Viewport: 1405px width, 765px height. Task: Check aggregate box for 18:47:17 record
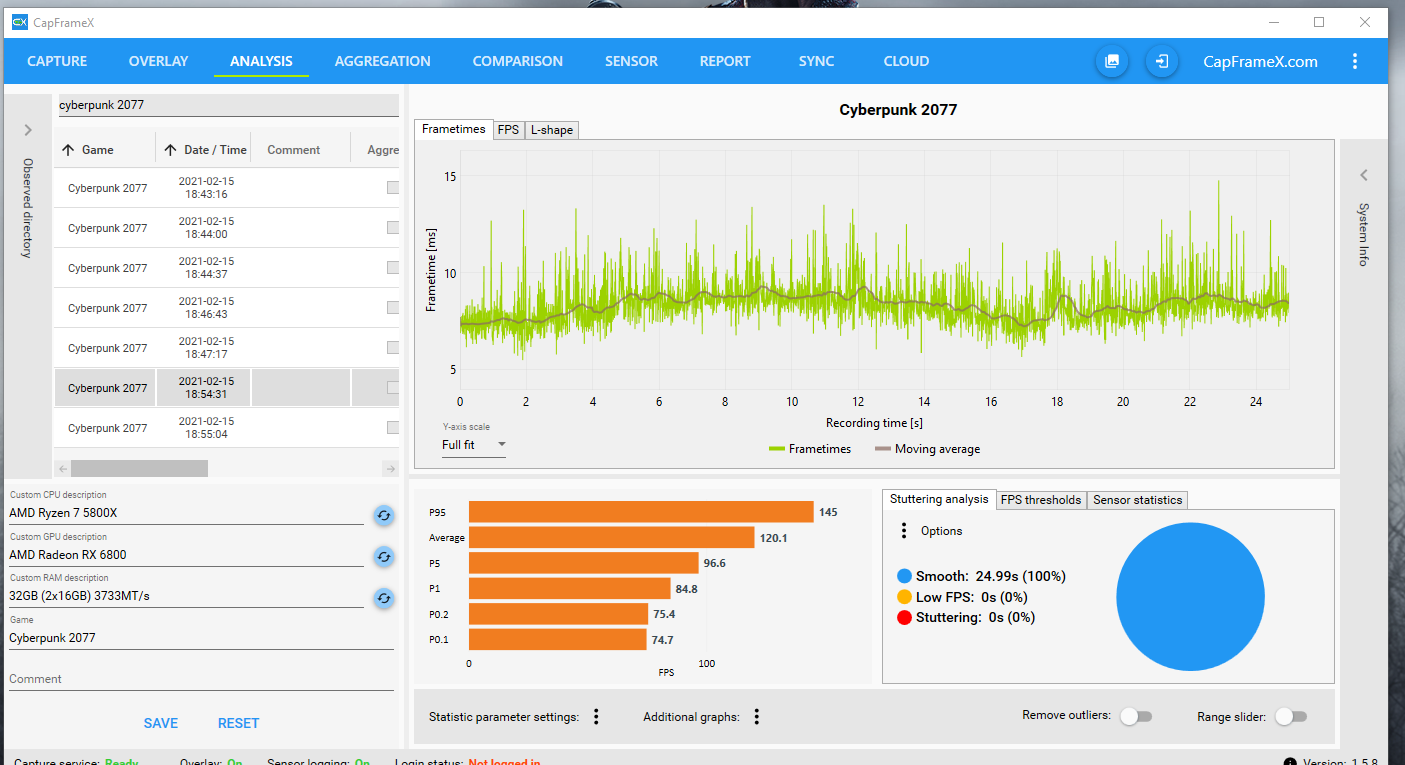393,348
